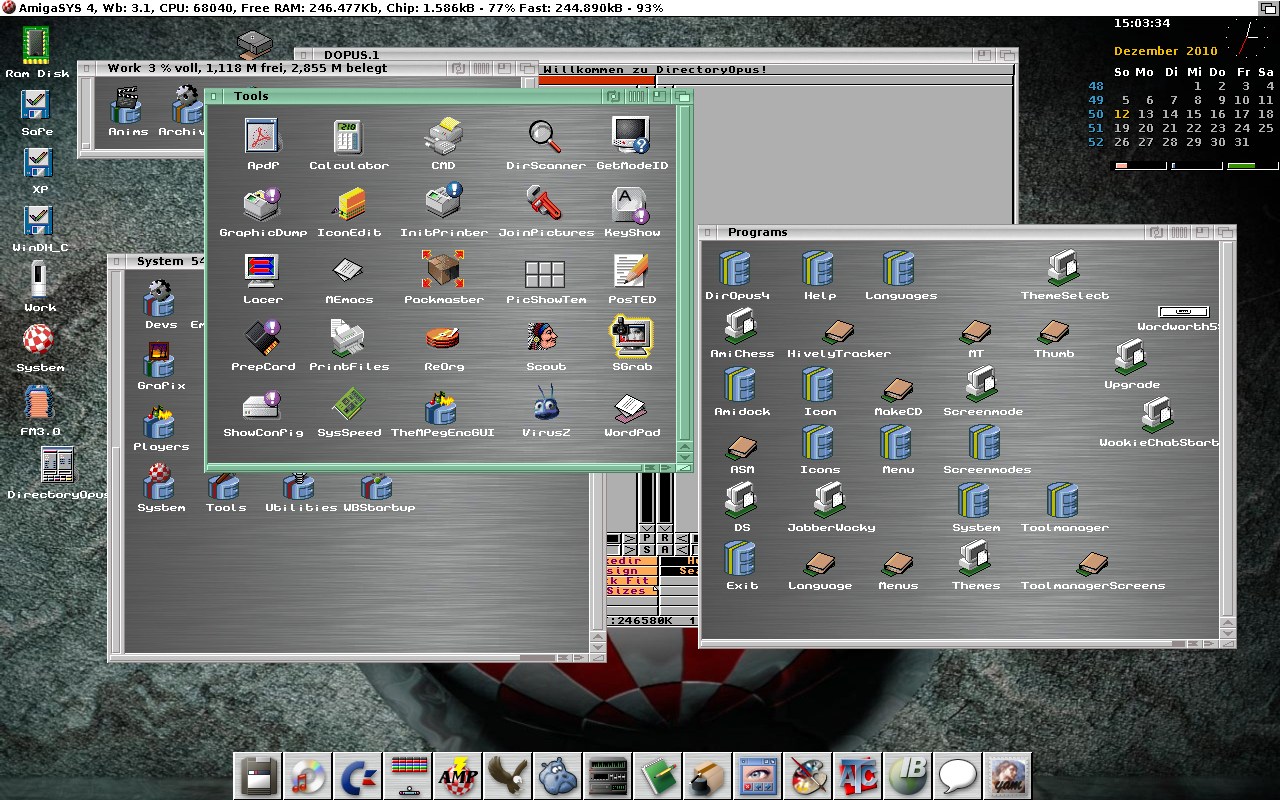Screen dimensions: 1280x800
Task: Open AmiChess in the Programs window
Action: 741,326
